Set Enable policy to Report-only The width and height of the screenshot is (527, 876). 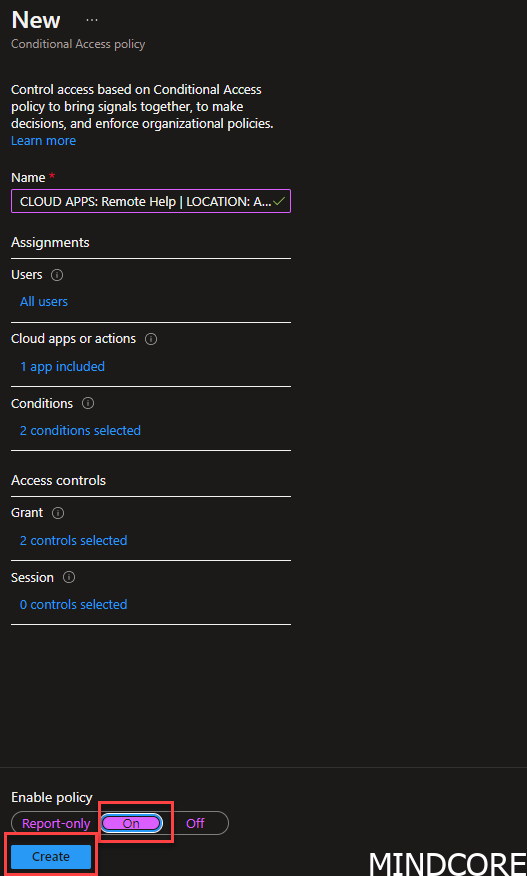coord(56,823)
